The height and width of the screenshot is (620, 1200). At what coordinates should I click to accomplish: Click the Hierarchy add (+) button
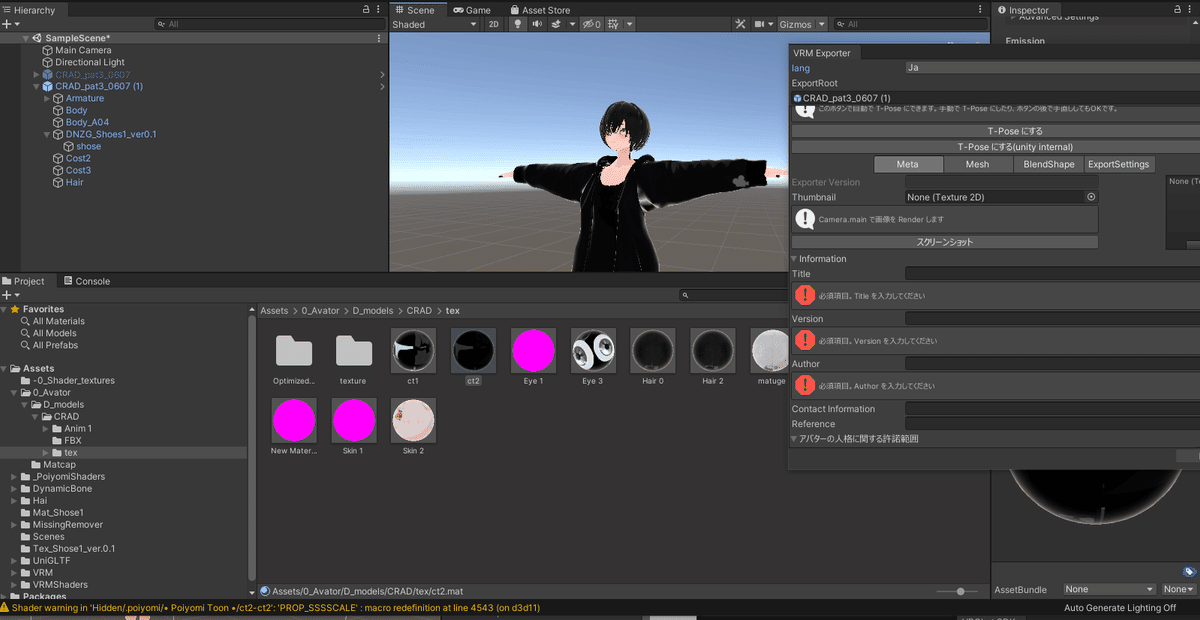[7, 24]
